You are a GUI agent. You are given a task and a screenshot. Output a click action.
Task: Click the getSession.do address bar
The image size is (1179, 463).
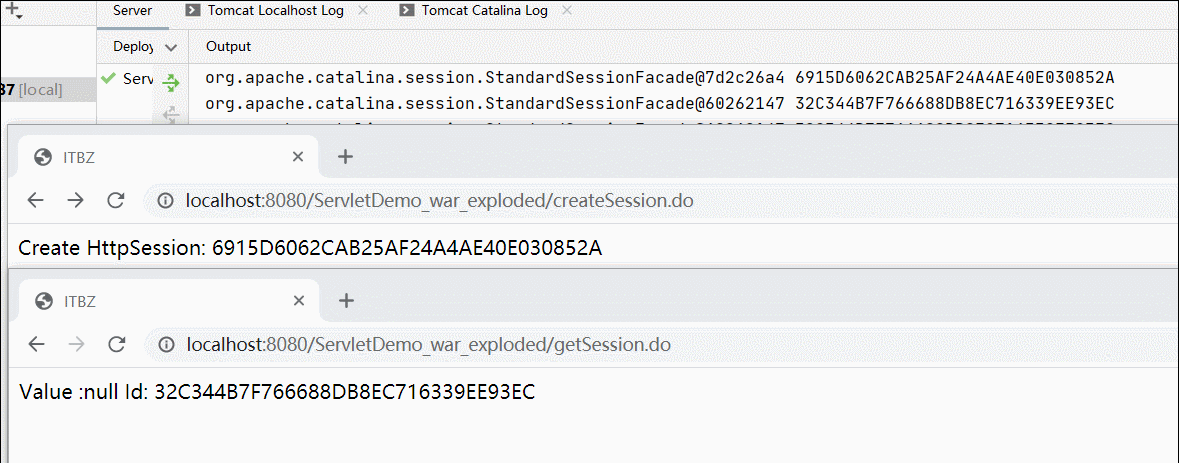coord(662,345)
